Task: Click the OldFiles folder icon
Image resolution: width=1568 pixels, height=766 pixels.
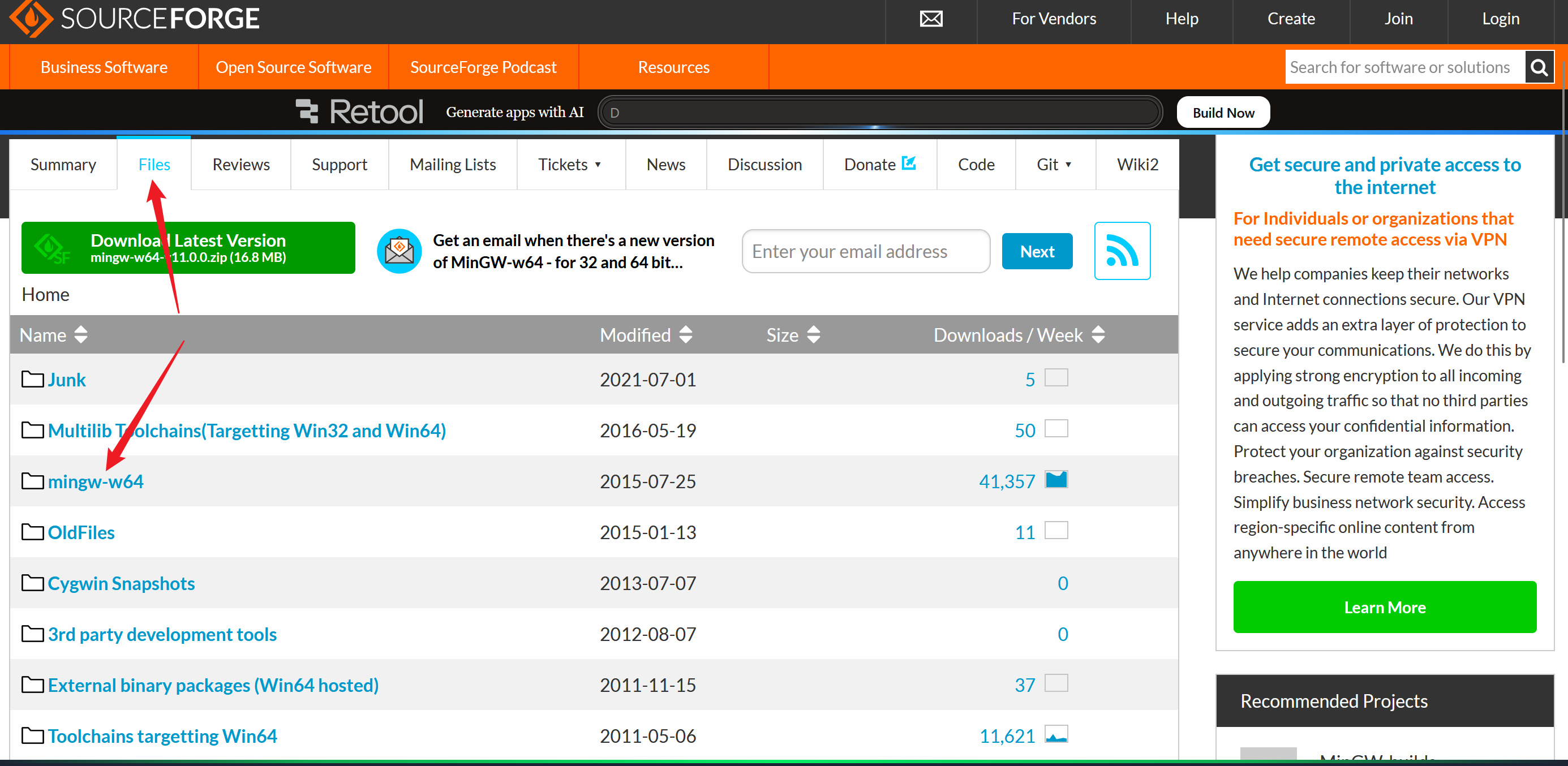Action: [32, 532]
